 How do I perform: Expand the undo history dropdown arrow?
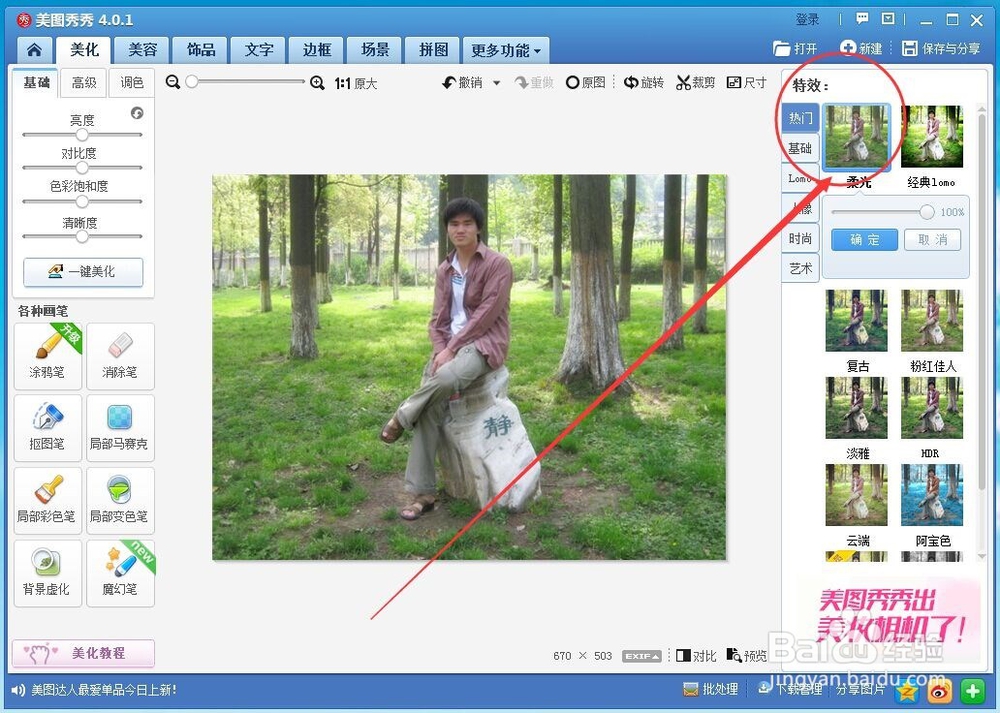(497, 83)
